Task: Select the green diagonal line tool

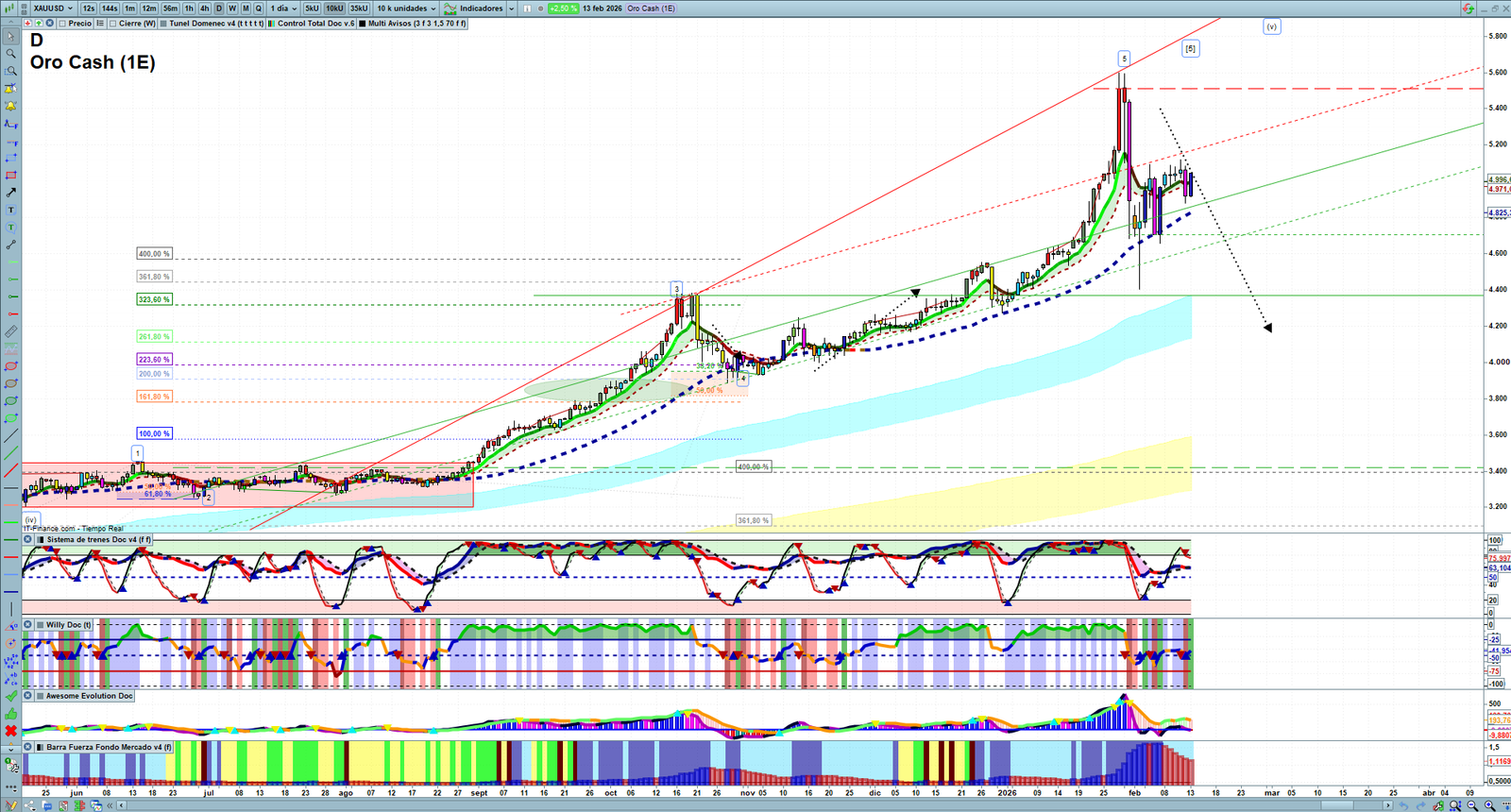Action: [x=10, y=453]
